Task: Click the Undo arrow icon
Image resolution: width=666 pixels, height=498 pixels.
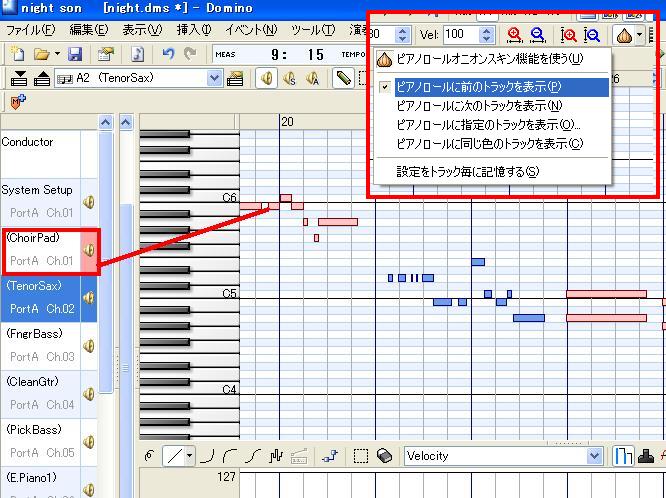Action: pos(168,54)
